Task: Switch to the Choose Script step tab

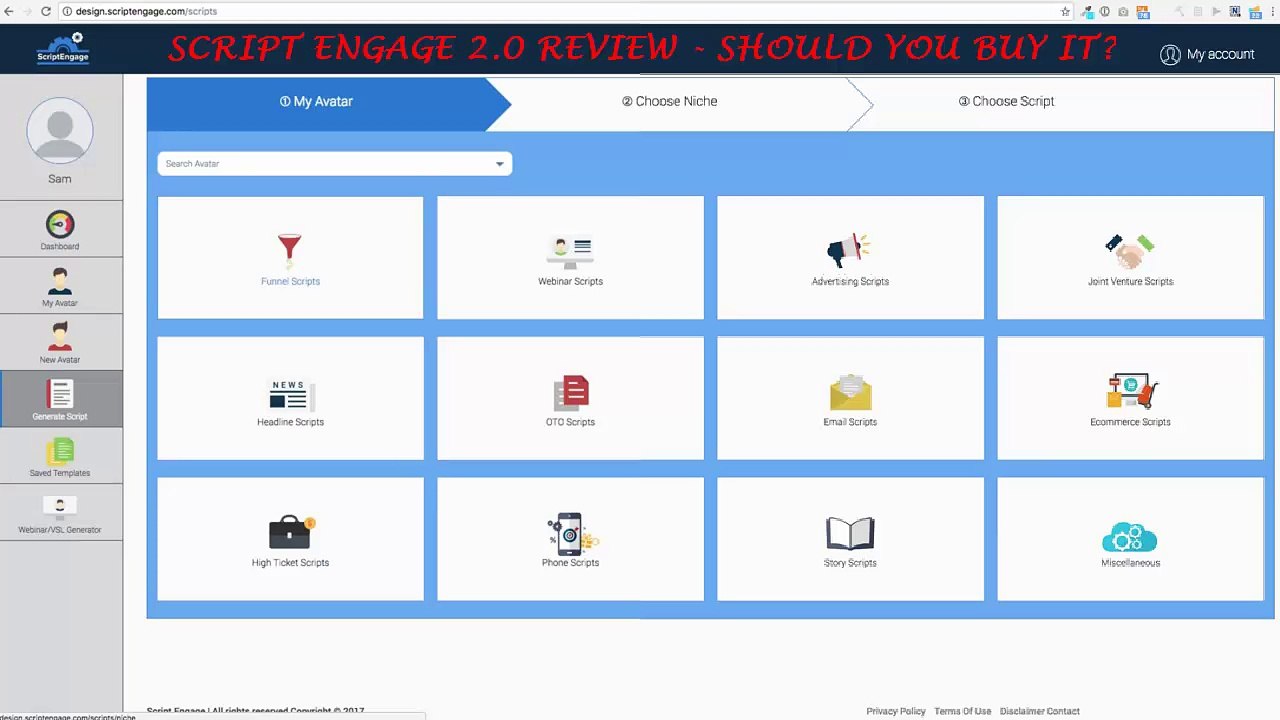Action: point(1007,101)
